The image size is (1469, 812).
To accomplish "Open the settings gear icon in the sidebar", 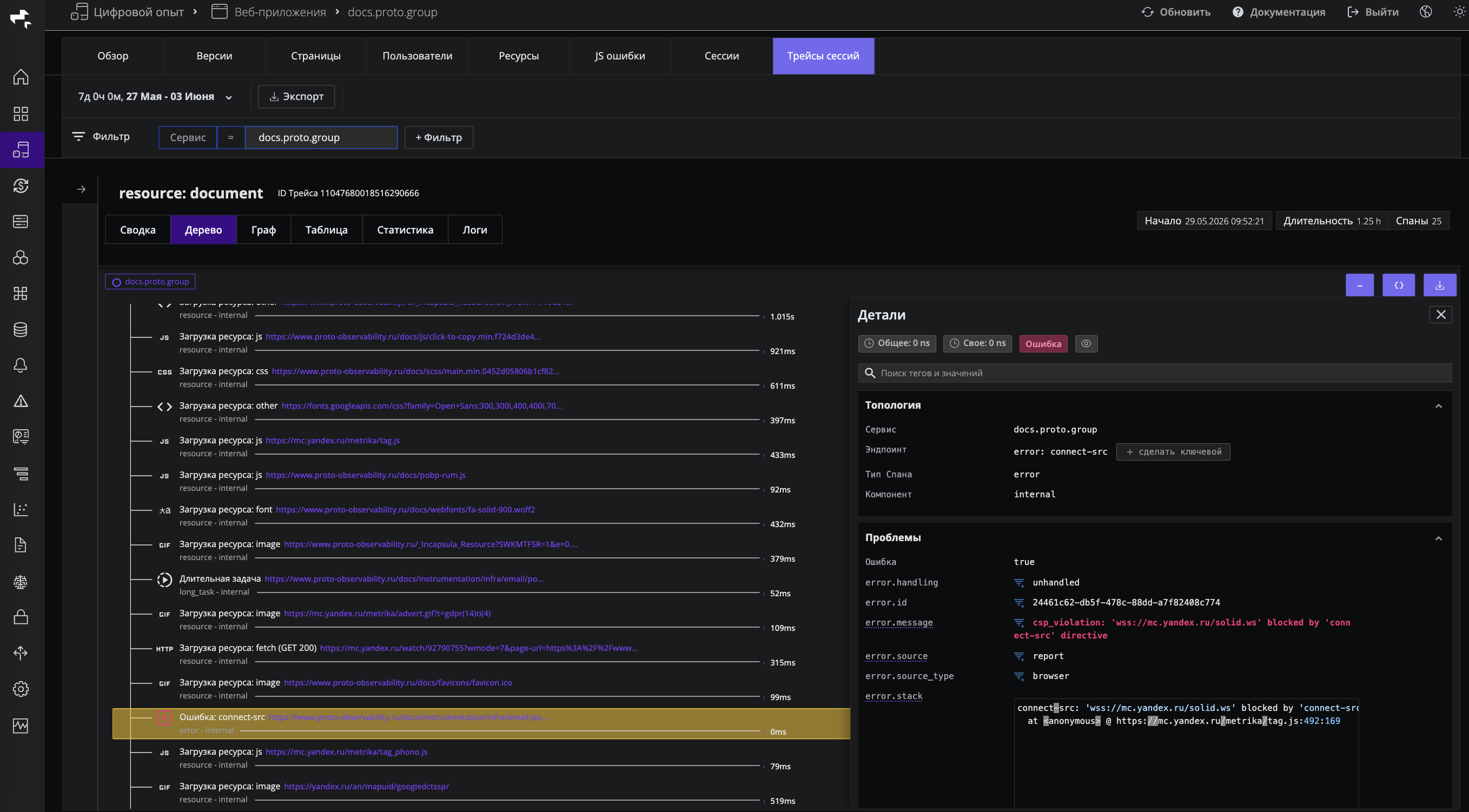I will (x=21, y=689).
